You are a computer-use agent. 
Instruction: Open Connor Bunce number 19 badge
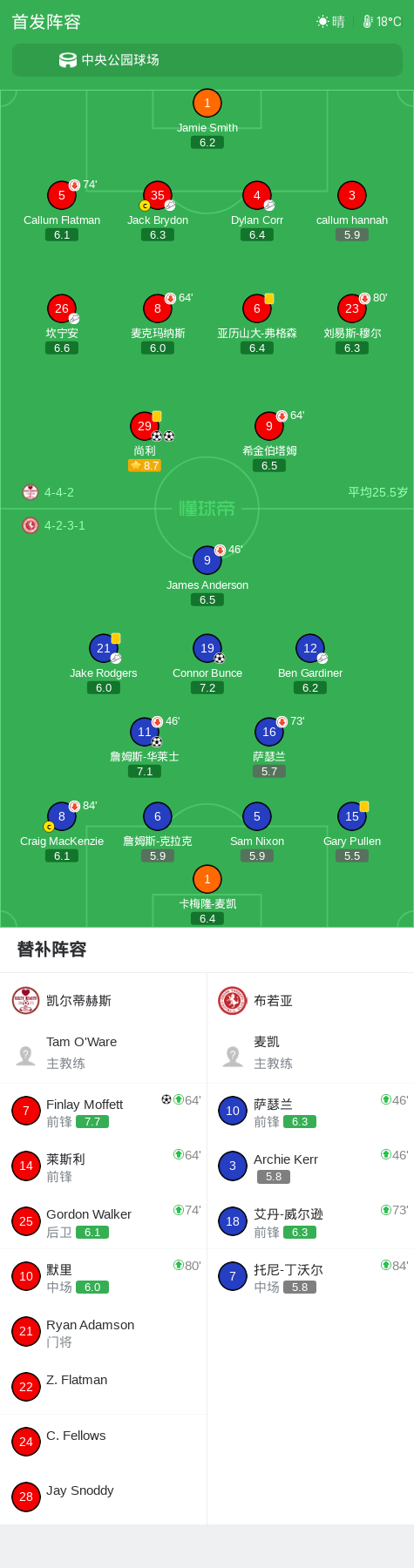pyautogui.click(x=207, y=648)
